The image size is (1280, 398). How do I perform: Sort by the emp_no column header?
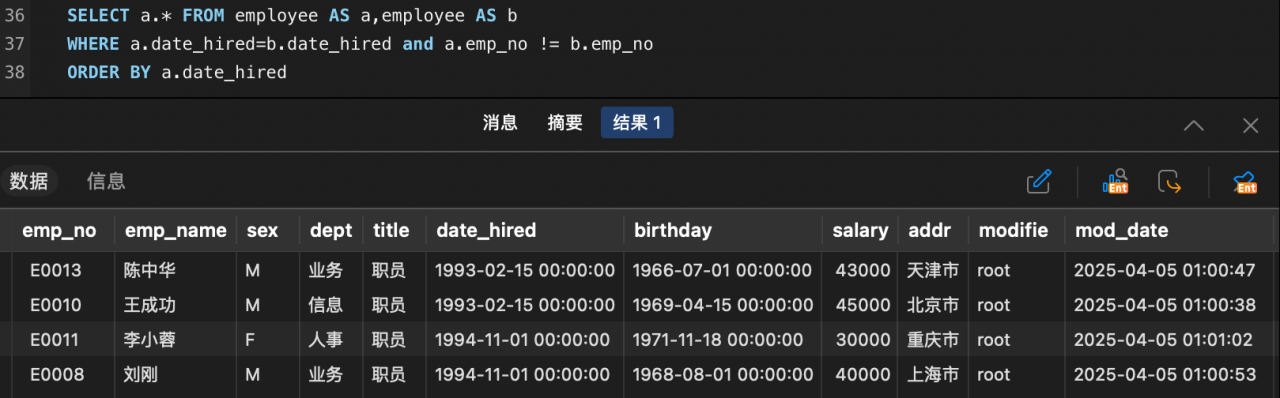tap(59, 230)
